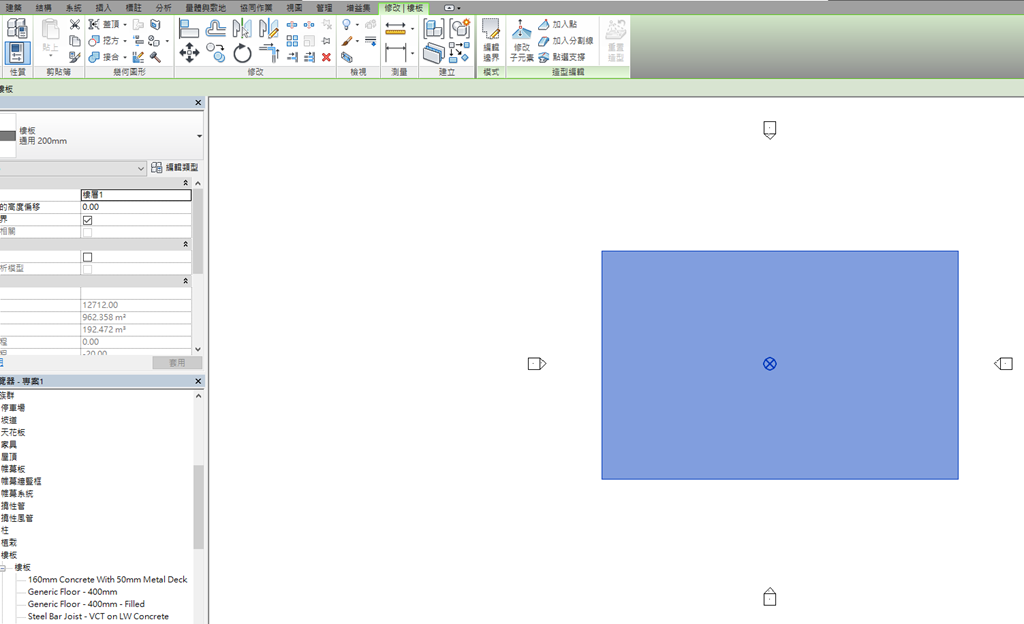Open the 視圖 ribbon tab

pos(295,8)
